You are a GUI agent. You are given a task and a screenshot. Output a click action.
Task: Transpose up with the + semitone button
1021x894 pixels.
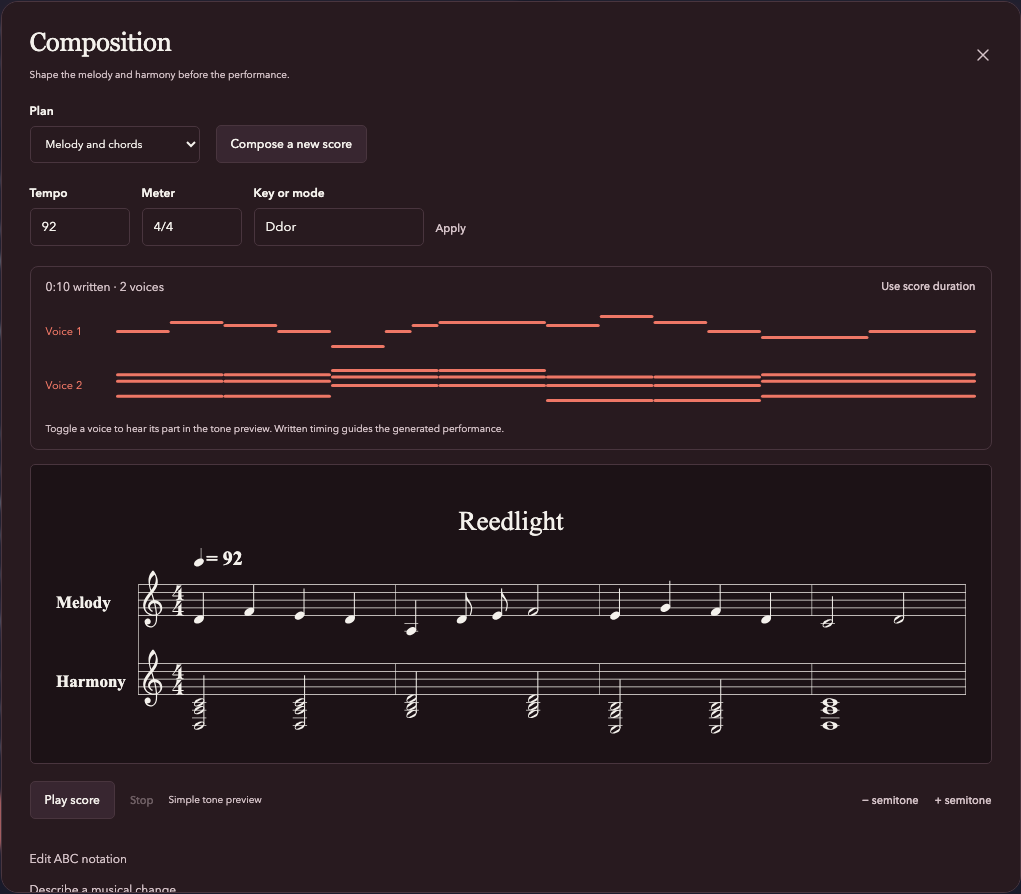(962, 800)
